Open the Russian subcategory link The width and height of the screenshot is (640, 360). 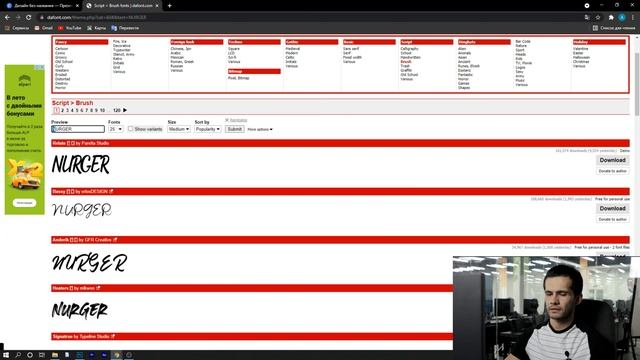point(177,66)
